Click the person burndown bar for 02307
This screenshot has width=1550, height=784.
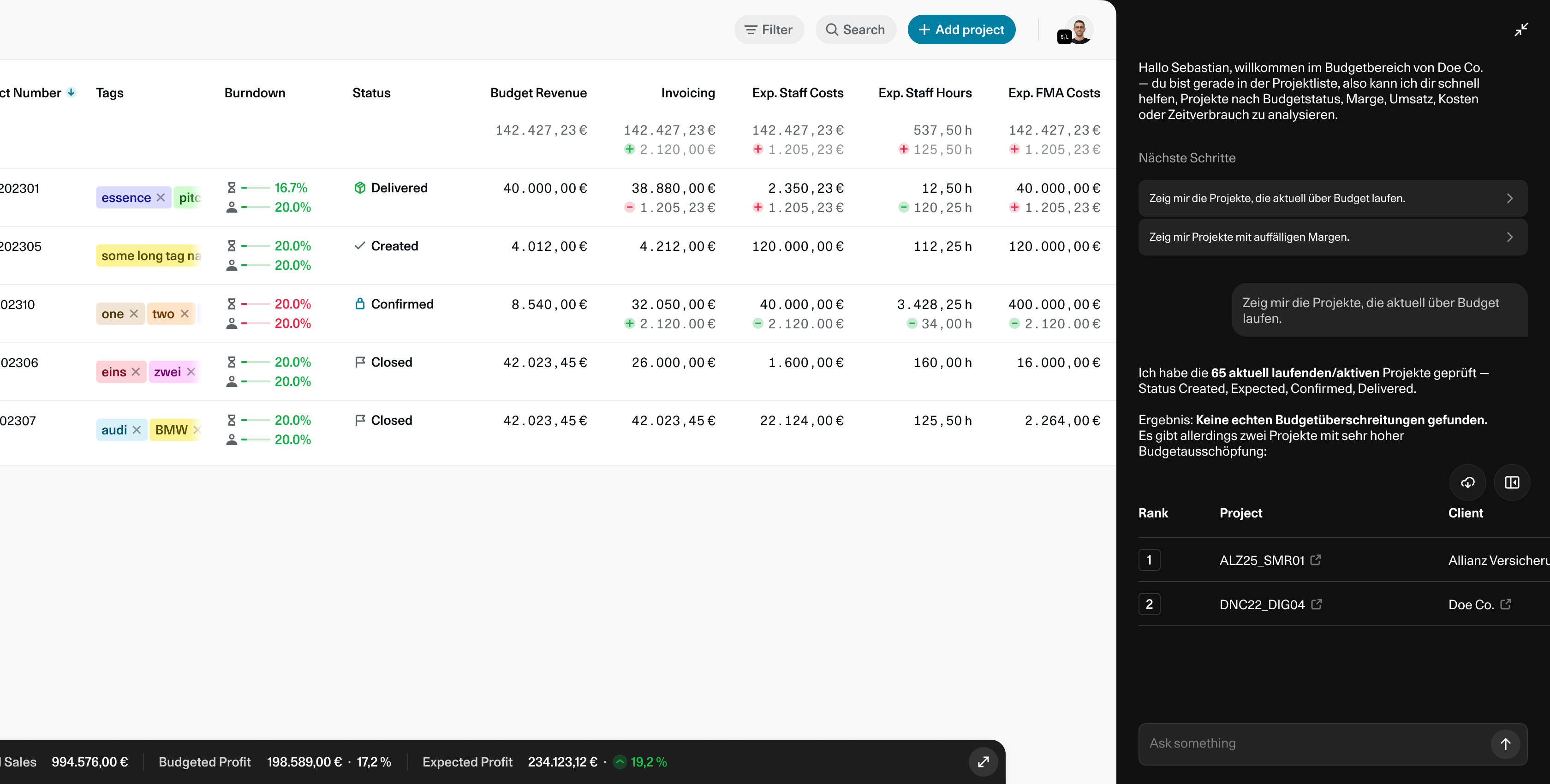256,439
